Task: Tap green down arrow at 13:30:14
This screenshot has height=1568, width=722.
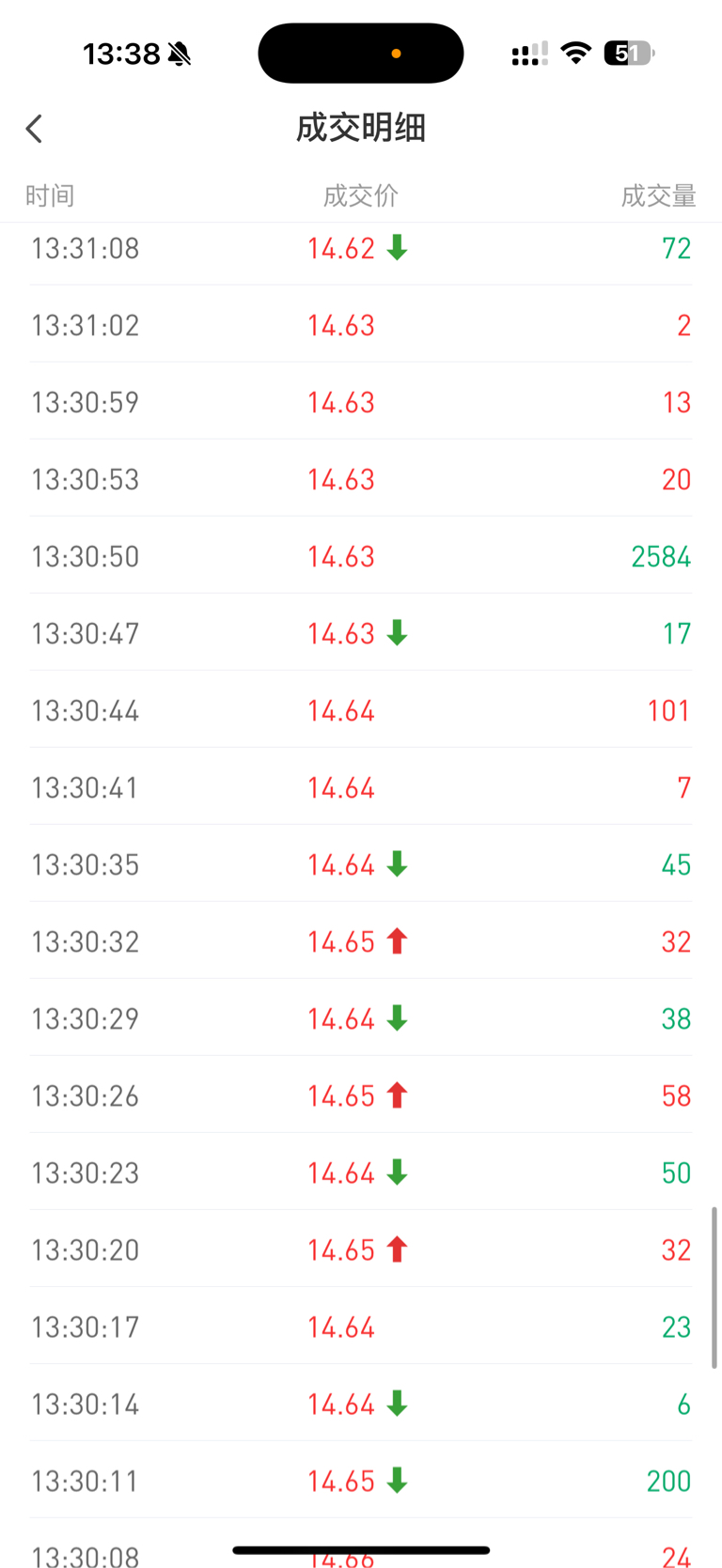Action: pos(397,1404)
